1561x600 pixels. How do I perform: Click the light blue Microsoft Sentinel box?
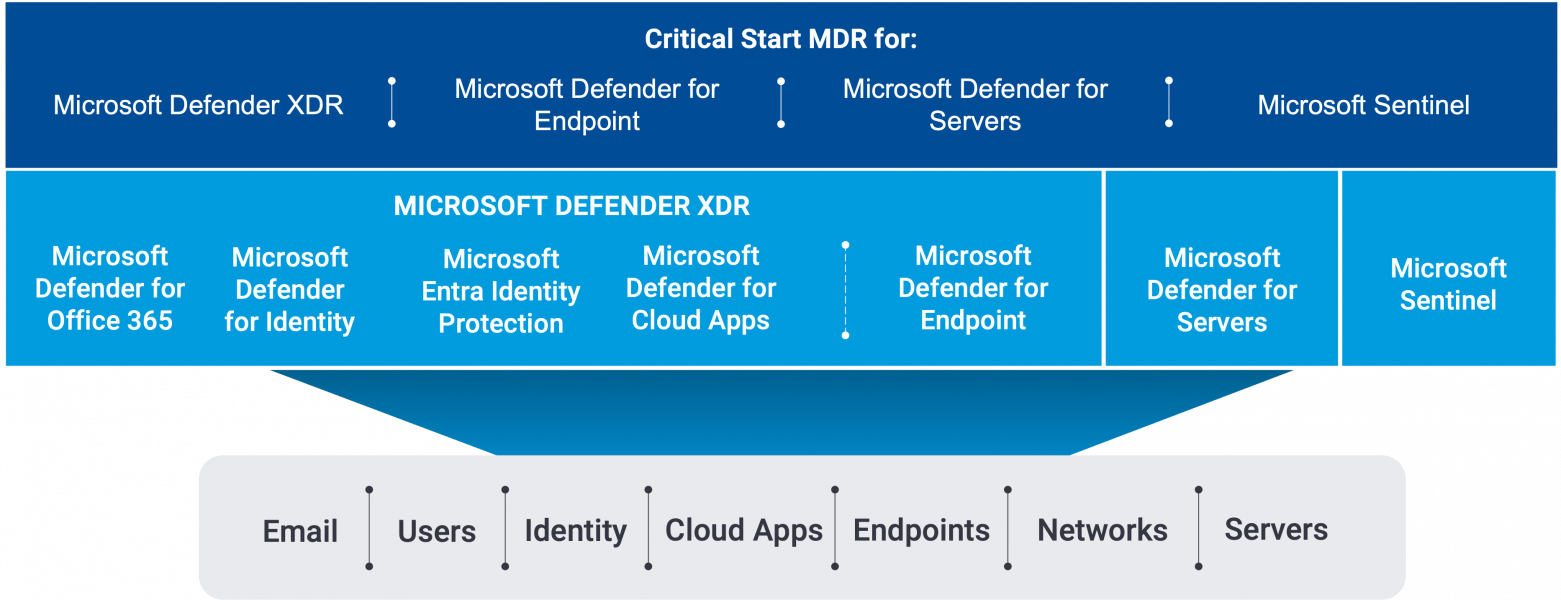[1448, 284]
